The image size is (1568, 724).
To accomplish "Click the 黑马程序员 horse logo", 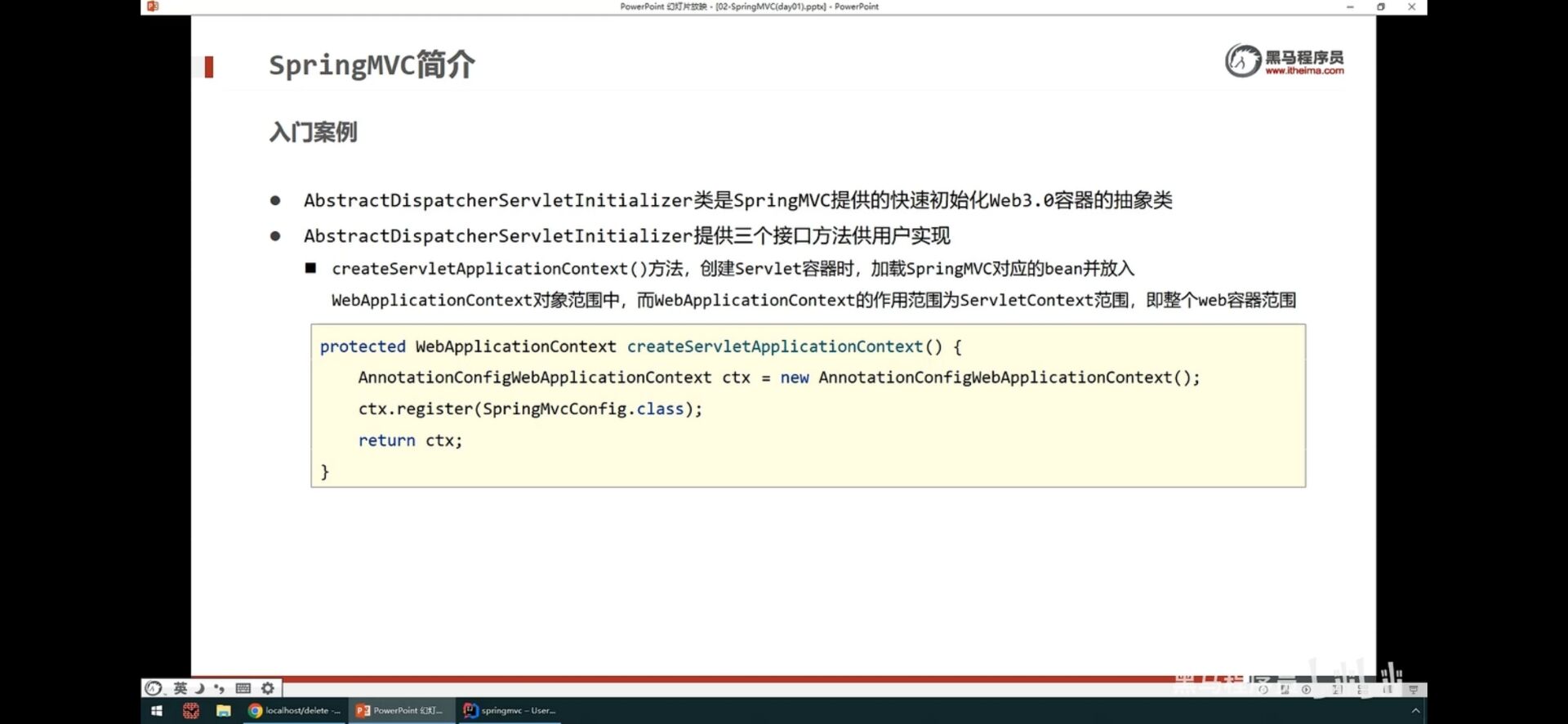I will (x=1243, y=60).
